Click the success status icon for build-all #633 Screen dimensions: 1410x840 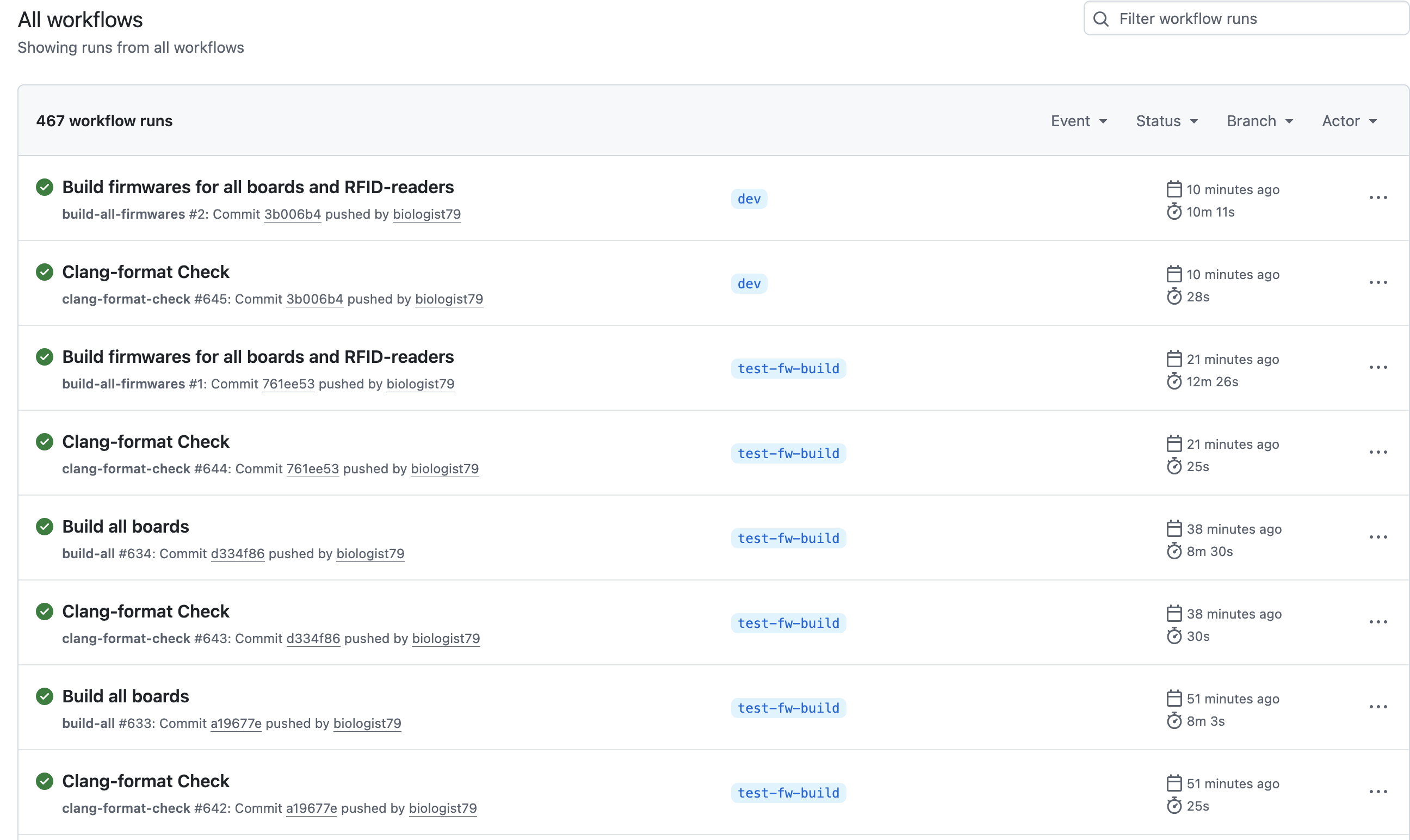pos(44,696)
